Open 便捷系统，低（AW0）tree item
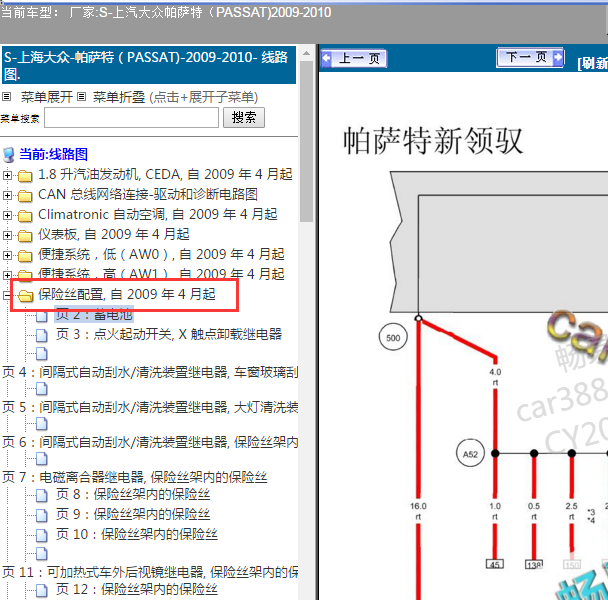Viewport: 608px width, 600px height. tap(161, 254)
